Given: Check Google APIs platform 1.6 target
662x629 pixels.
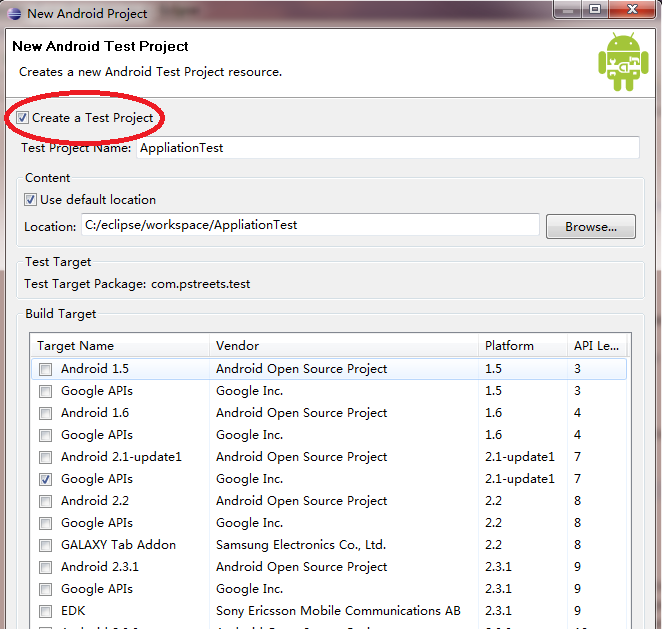Looking at the screenshot, I should [45, 435].
